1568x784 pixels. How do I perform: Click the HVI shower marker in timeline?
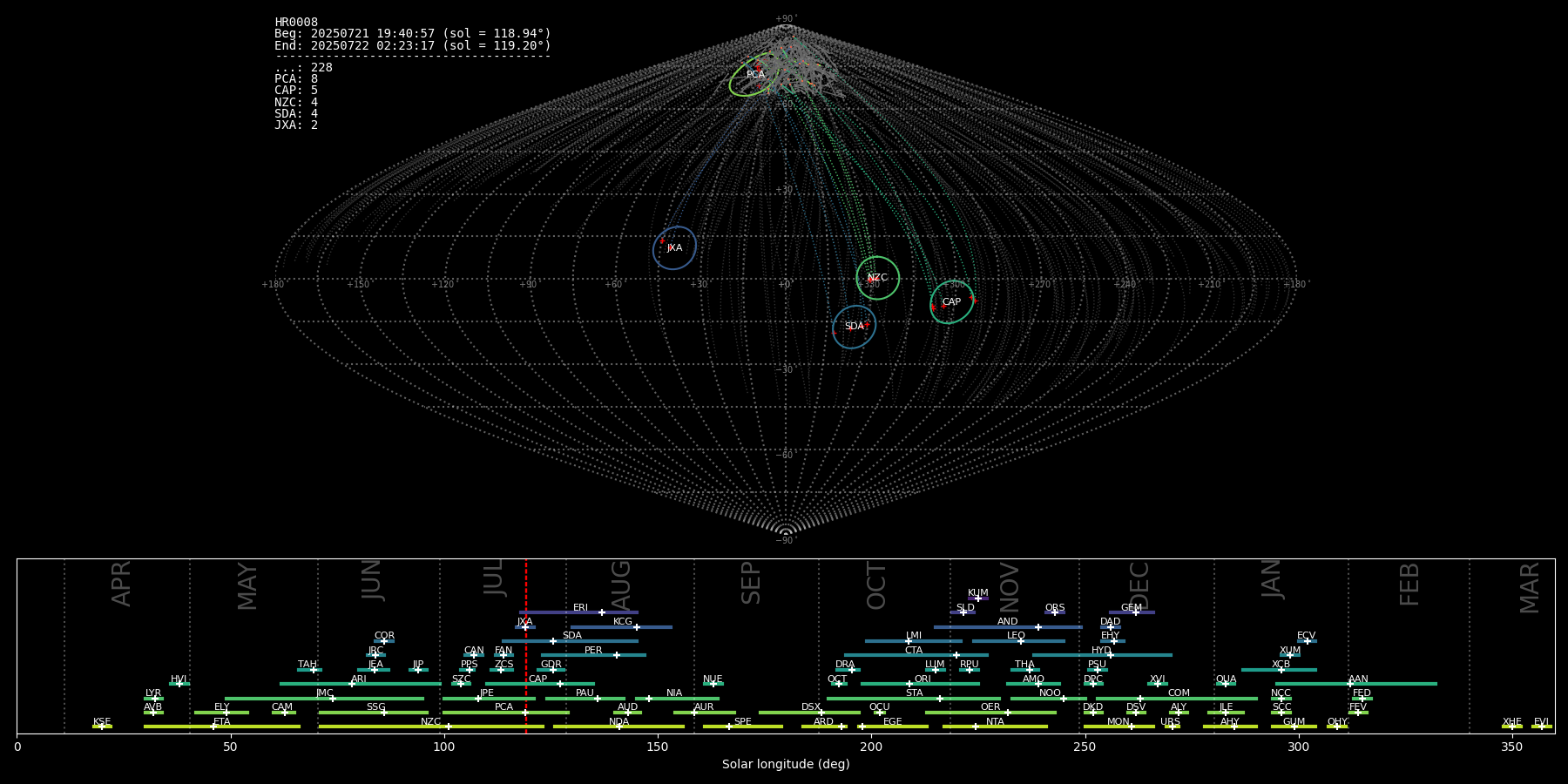[179, 684]
